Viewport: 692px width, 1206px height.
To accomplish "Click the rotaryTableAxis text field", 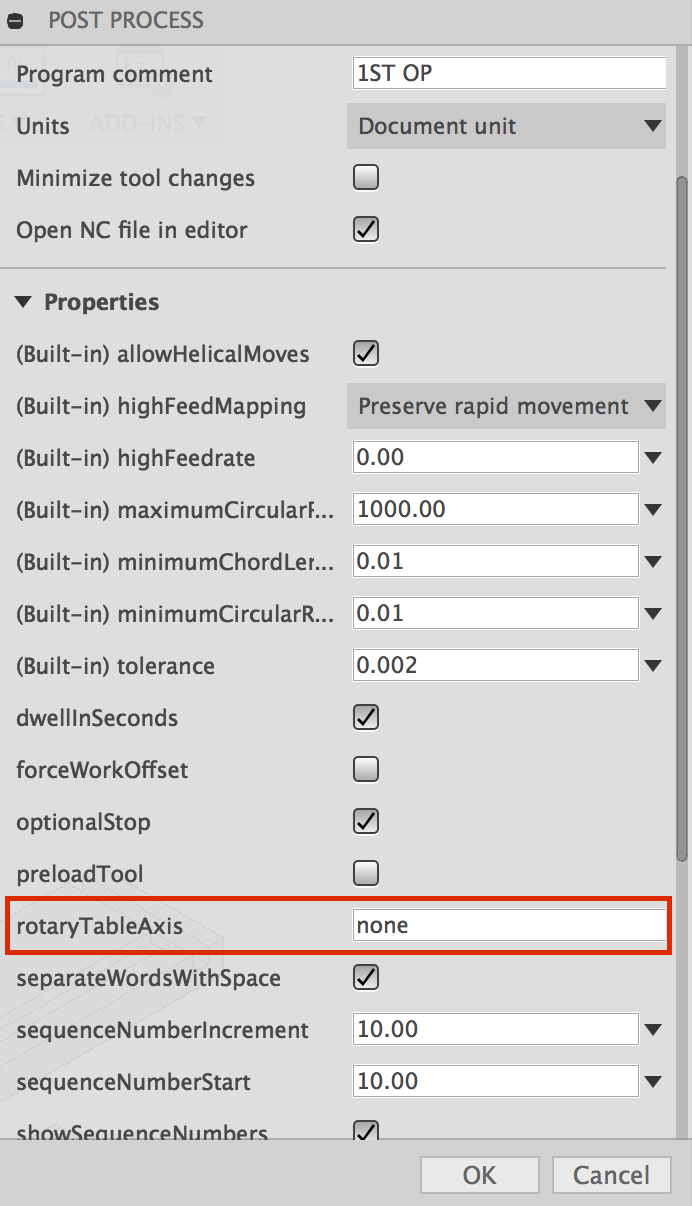I will tap(510, 925).
